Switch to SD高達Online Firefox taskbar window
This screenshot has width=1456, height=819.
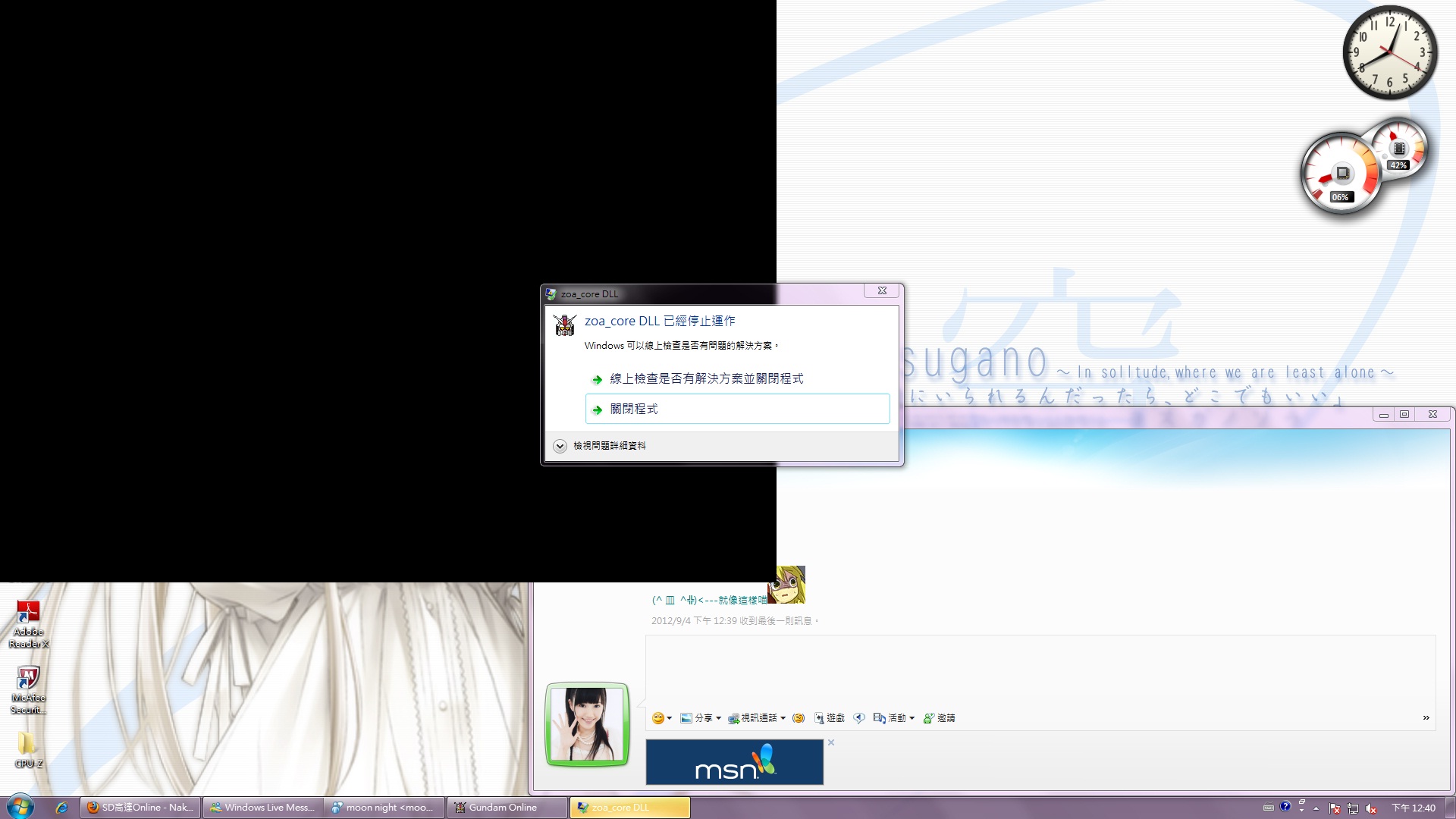pyautogui.click(x=141, y=808)
